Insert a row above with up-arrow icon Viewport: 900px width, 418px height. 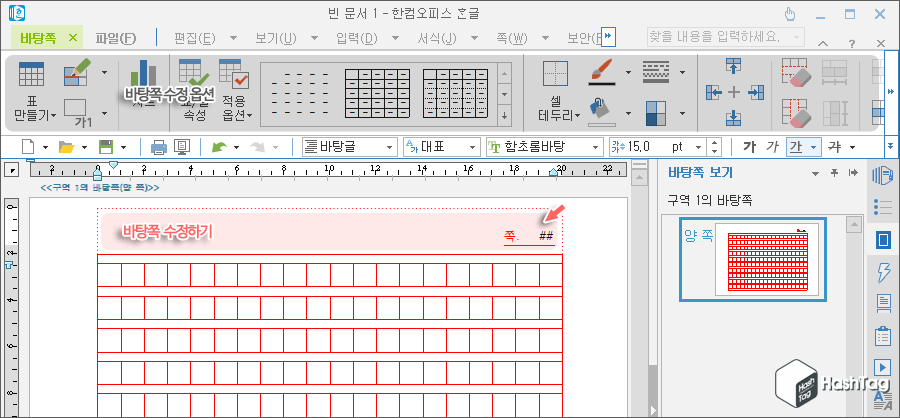(x=734, y=65)
